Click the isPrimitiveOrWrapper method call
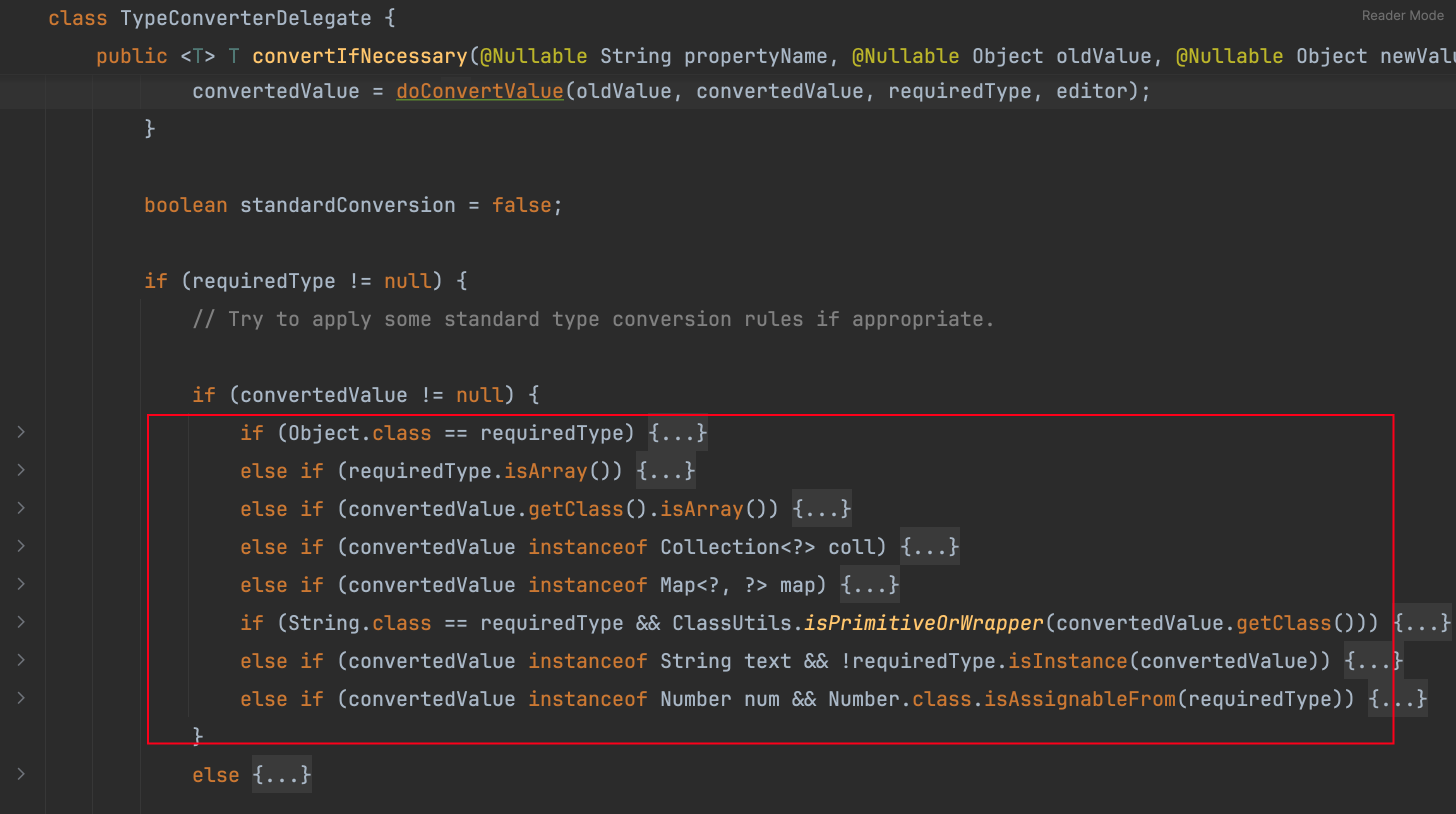This screenshot has height=814, width=1456. click(923, 623)
